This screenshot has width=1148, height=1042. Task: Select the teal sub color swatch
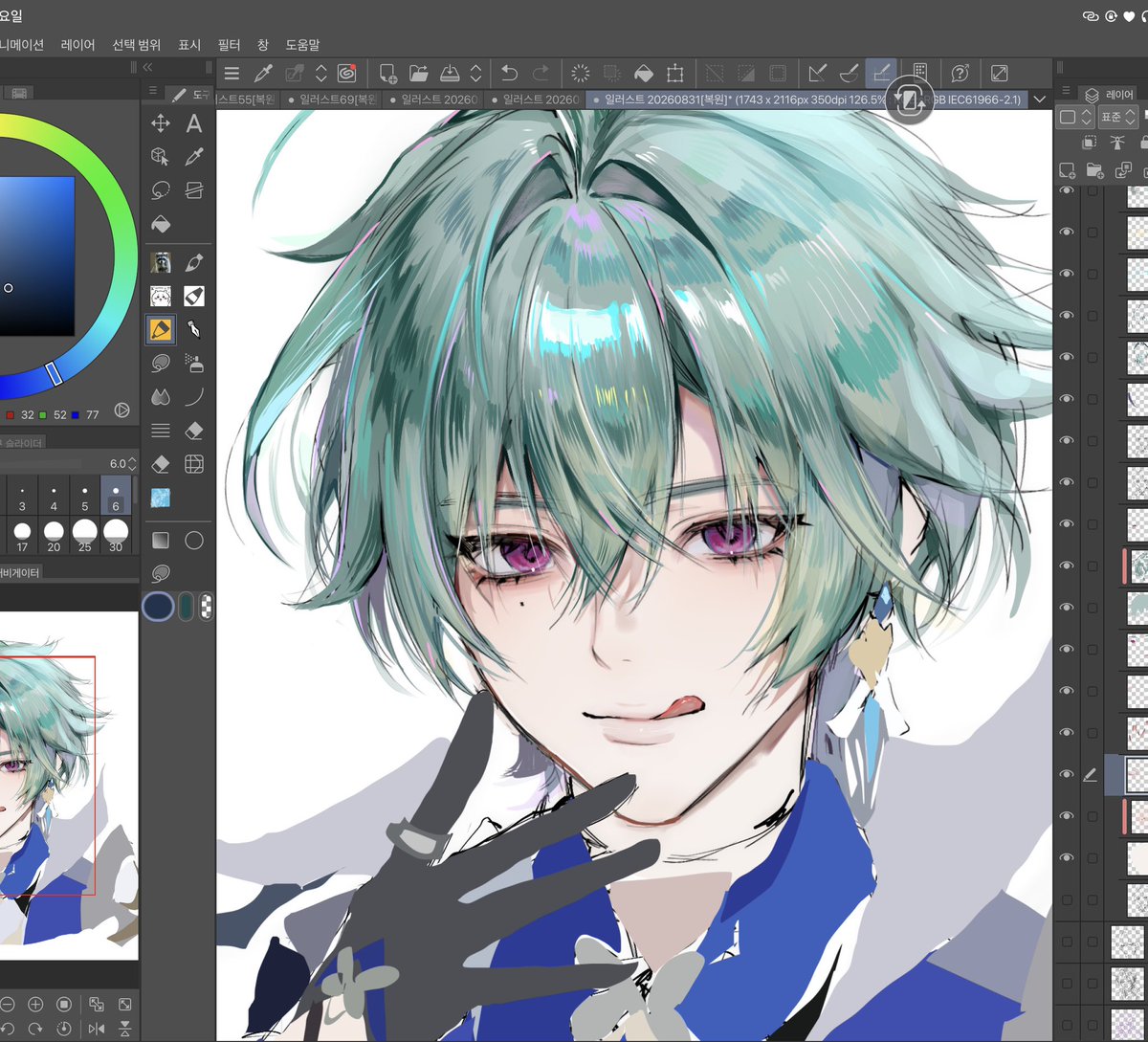[x=187, y=606]
